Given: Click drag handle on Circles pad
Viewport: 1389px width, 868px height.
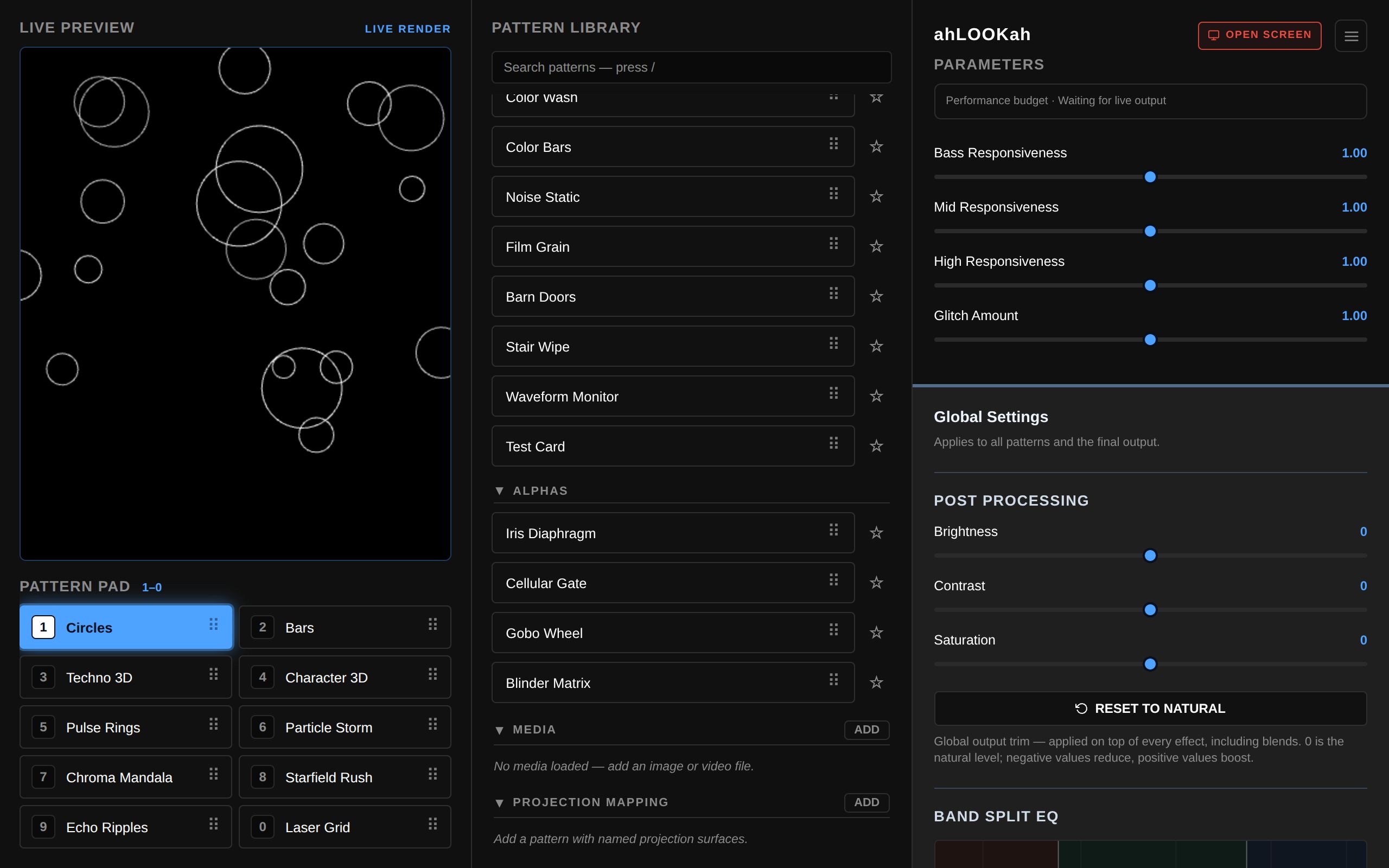Looking at the screenshot, I should 214,624.
